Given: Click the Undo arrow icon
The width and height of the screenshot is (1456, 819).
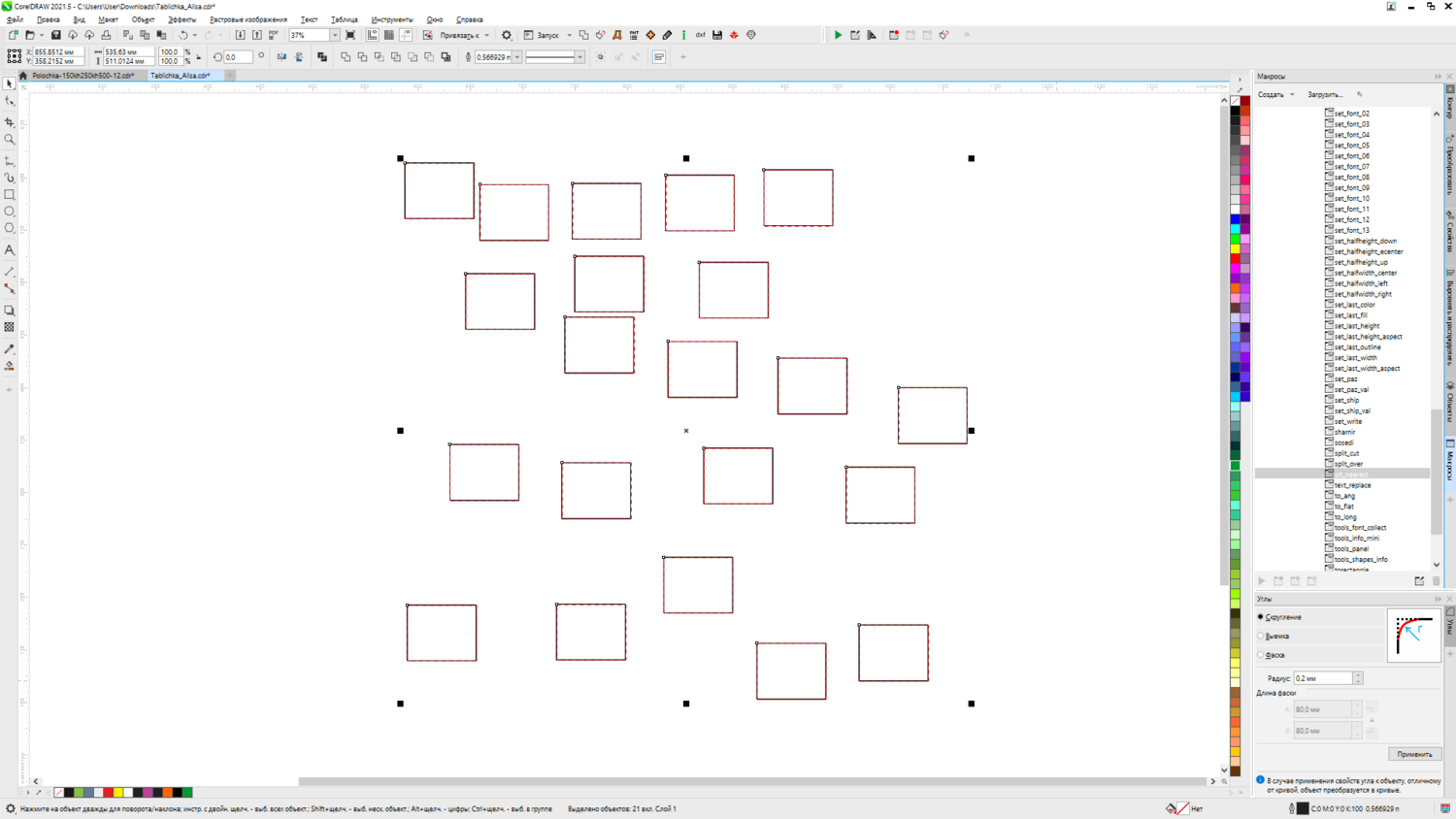Looking at the screenshot, I should [x=182, y=35].
